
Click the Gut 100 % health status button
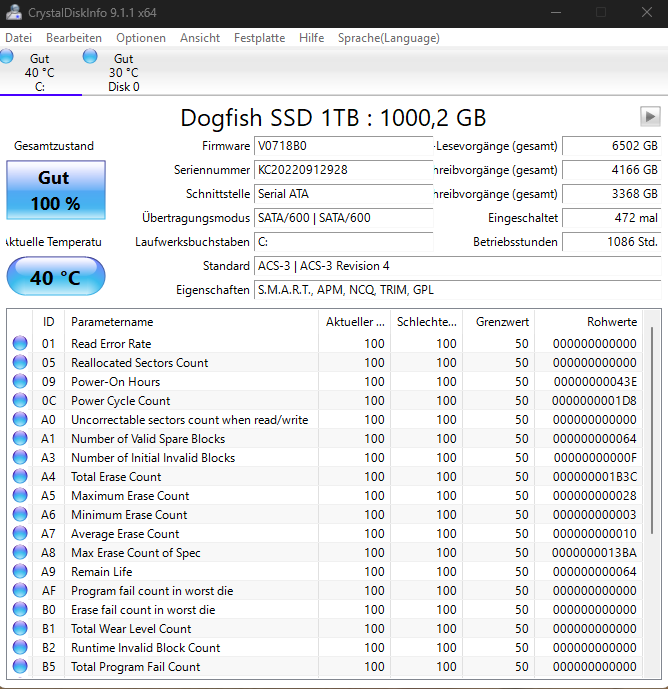point(56,190)
